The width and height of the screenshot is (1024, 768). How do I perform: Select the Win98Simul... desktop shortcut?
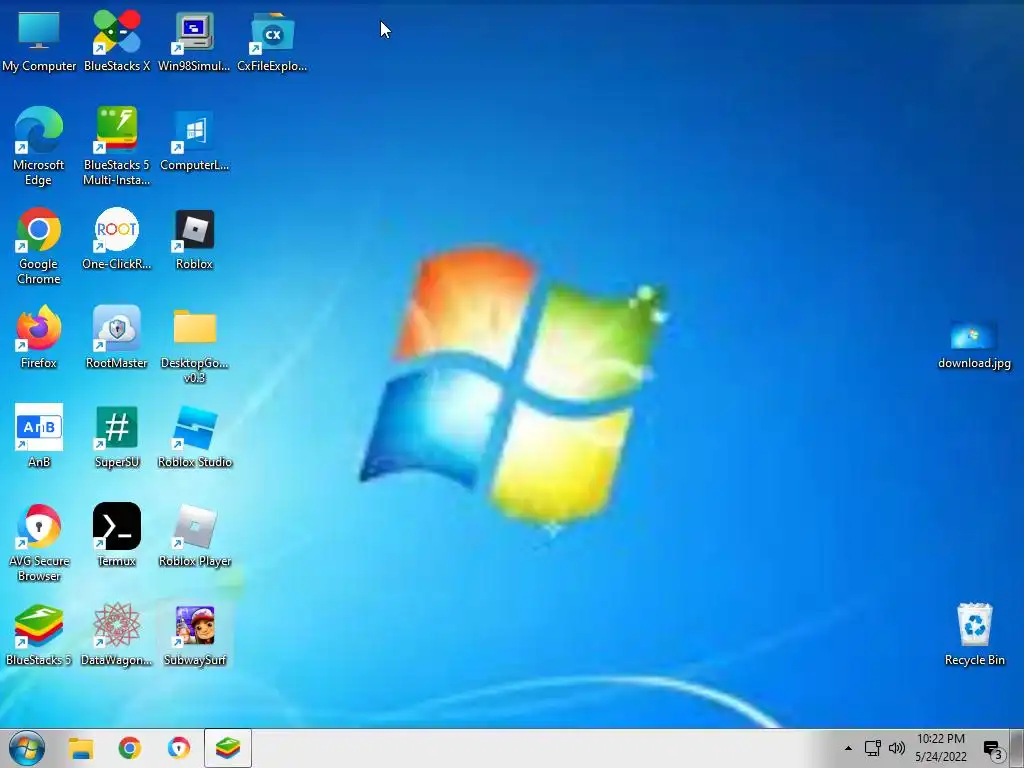pyautogui.click(x=194, y=40)
